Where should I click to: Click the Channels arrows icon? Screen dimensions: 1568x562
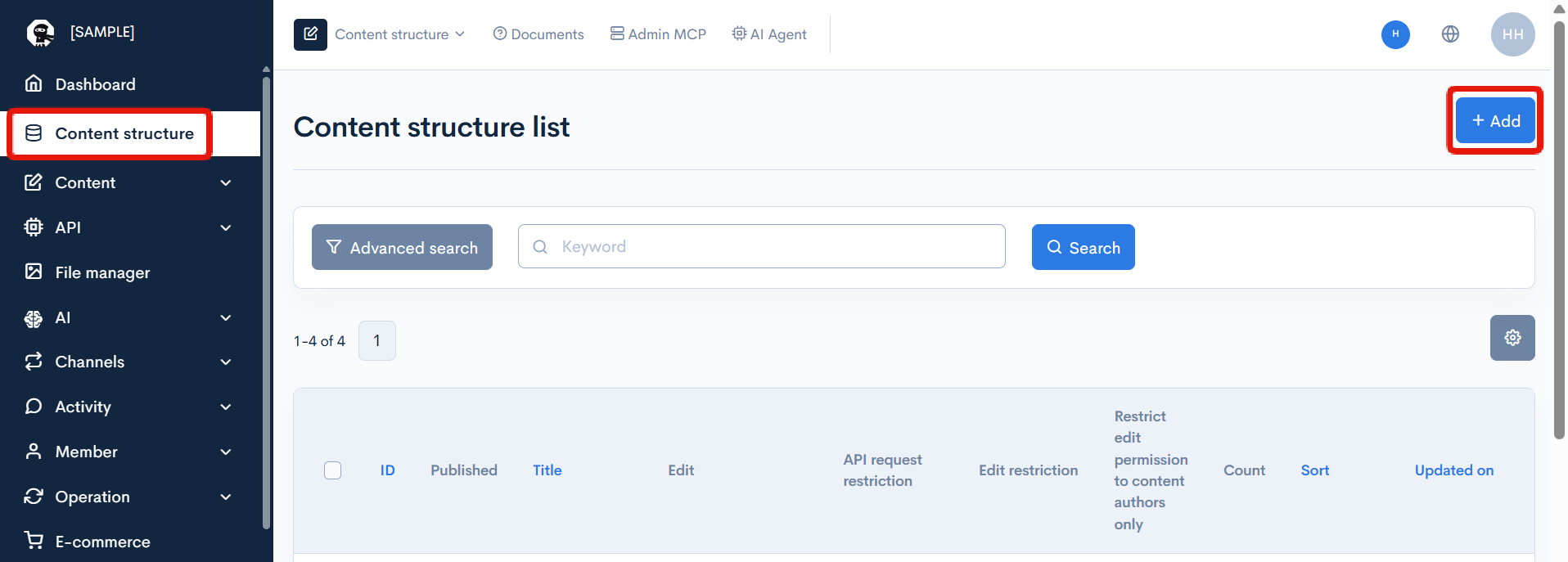click(x=34, y=362)
